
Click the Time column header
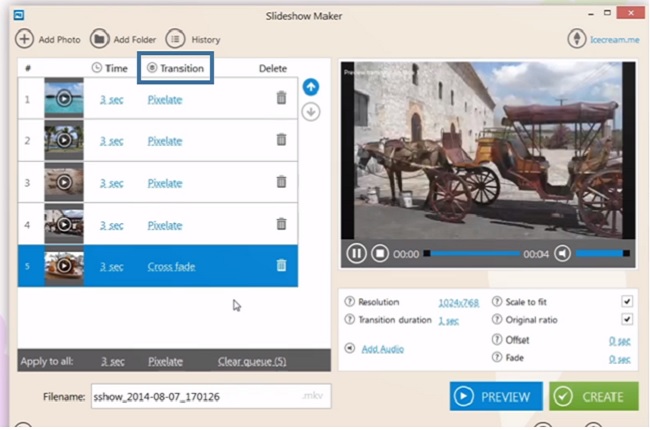[x=110, y=68]
